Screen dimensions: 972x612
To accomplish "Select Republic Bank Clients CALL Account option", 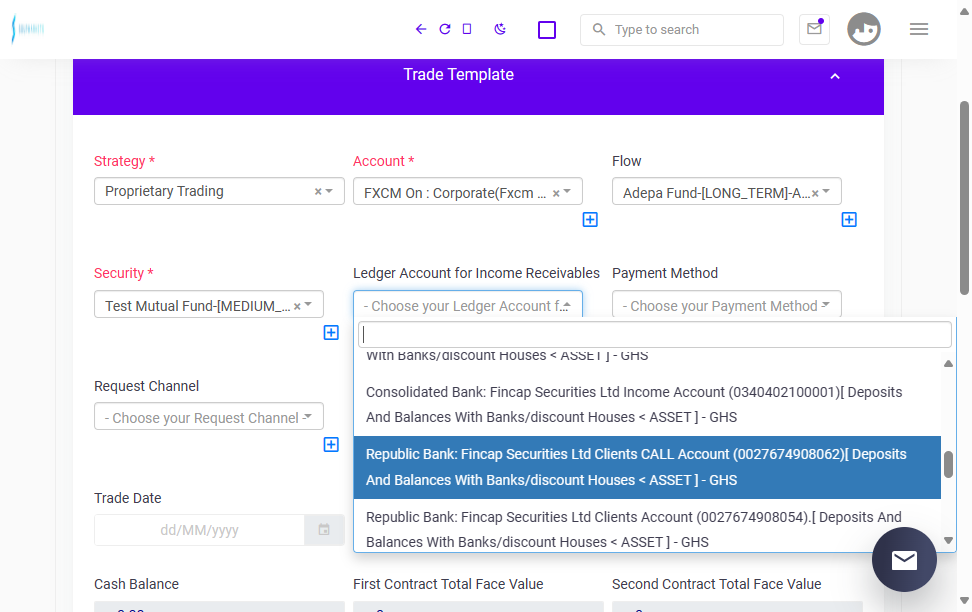I will pos(647,468).
